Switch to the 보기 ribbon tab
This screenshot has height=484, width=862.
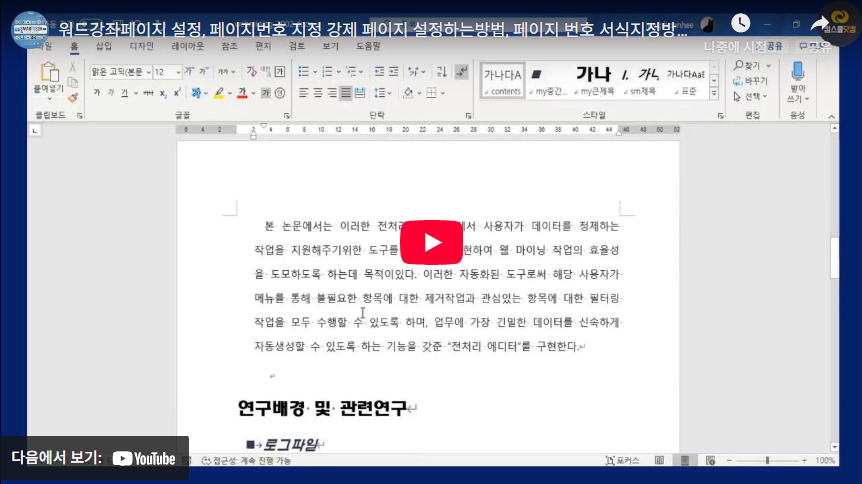[330, 46]
